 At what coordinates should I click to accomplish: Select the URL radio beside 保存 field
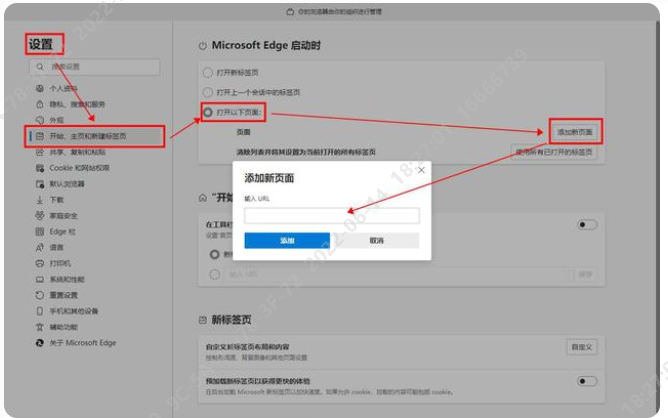[215, 274]
